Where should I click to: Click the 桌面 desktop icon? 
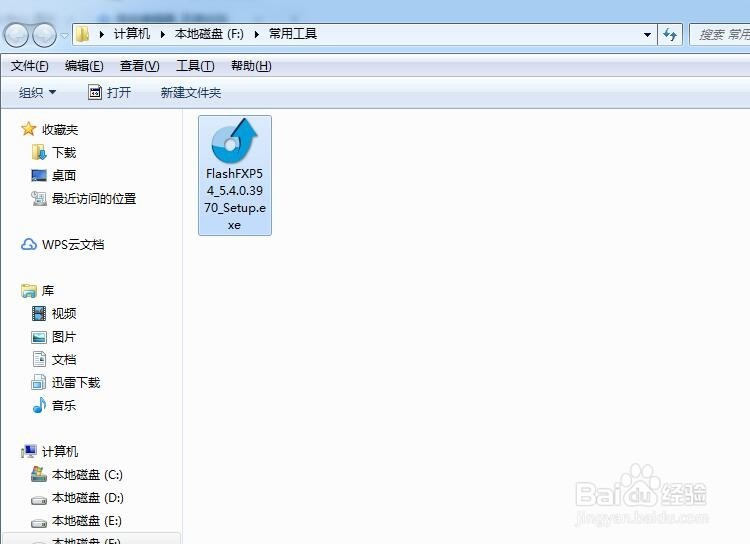tap(39, 176)
